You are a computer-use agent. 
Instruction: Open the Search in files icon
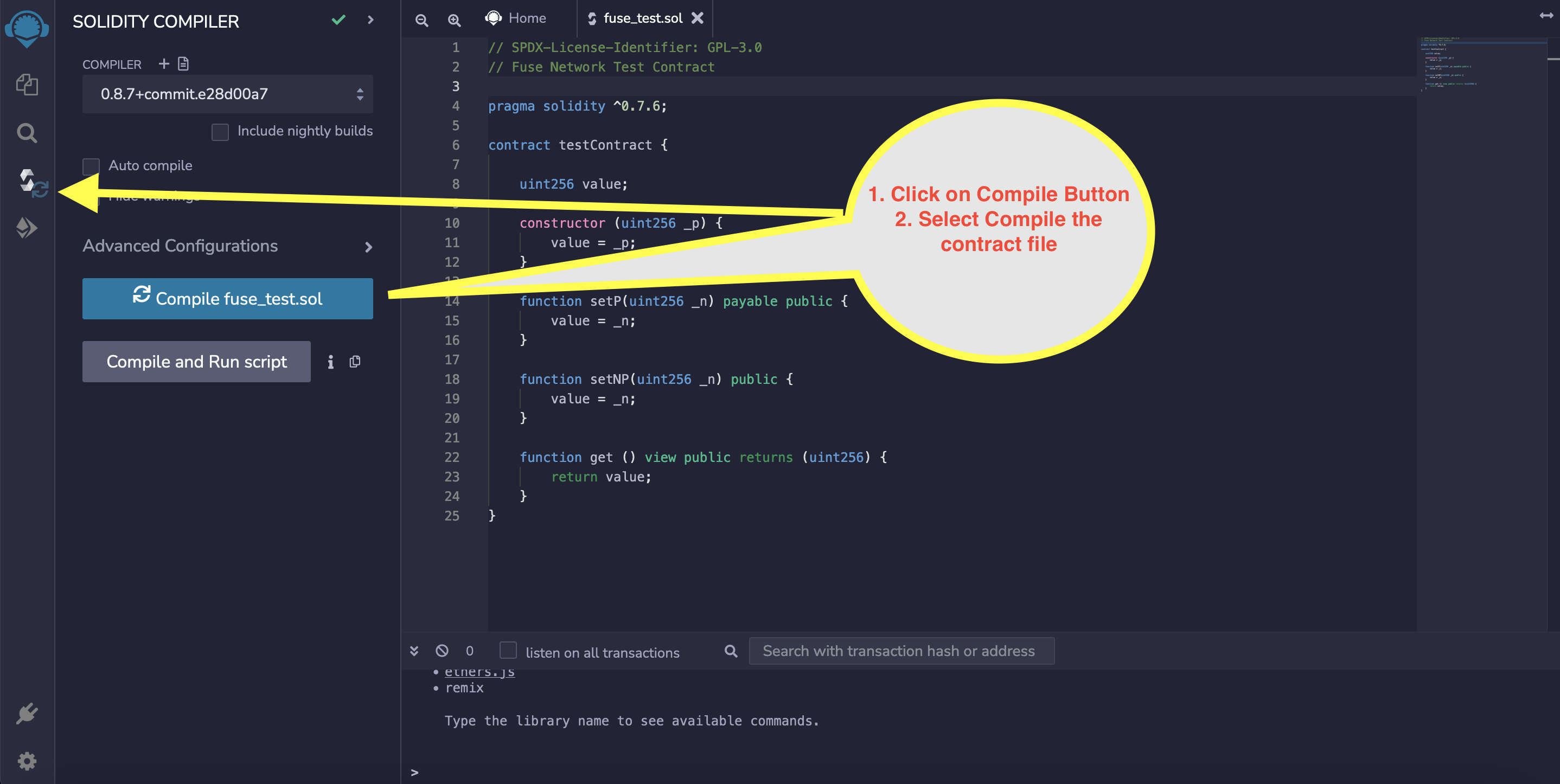[x=27, y=133]
